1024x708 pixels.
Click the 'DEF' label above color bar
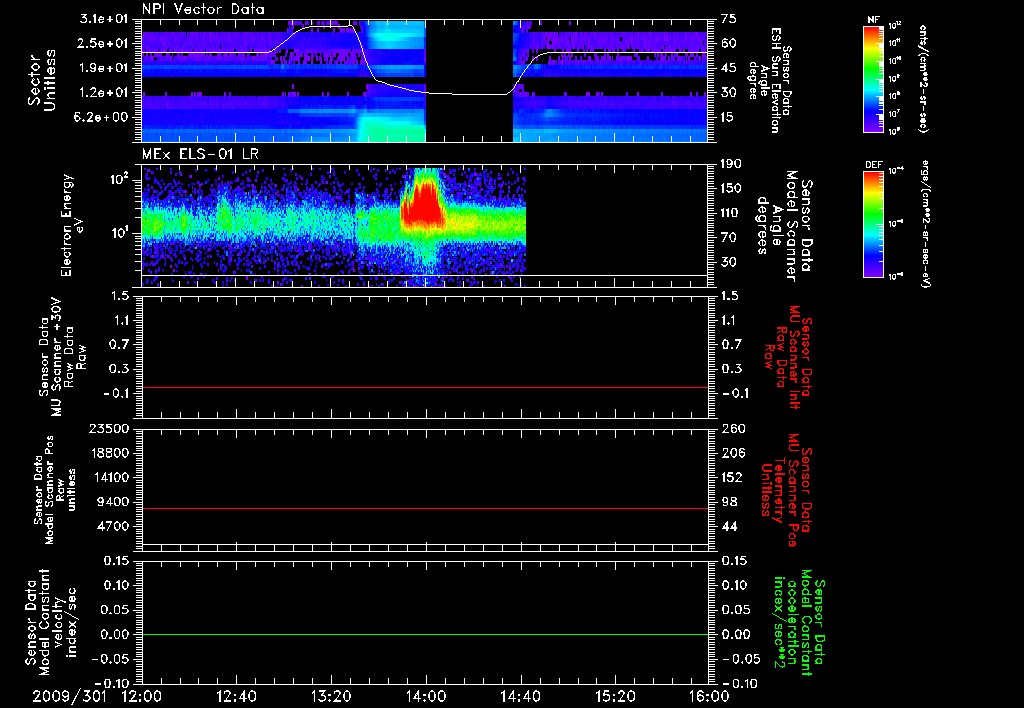click(873, 165)
